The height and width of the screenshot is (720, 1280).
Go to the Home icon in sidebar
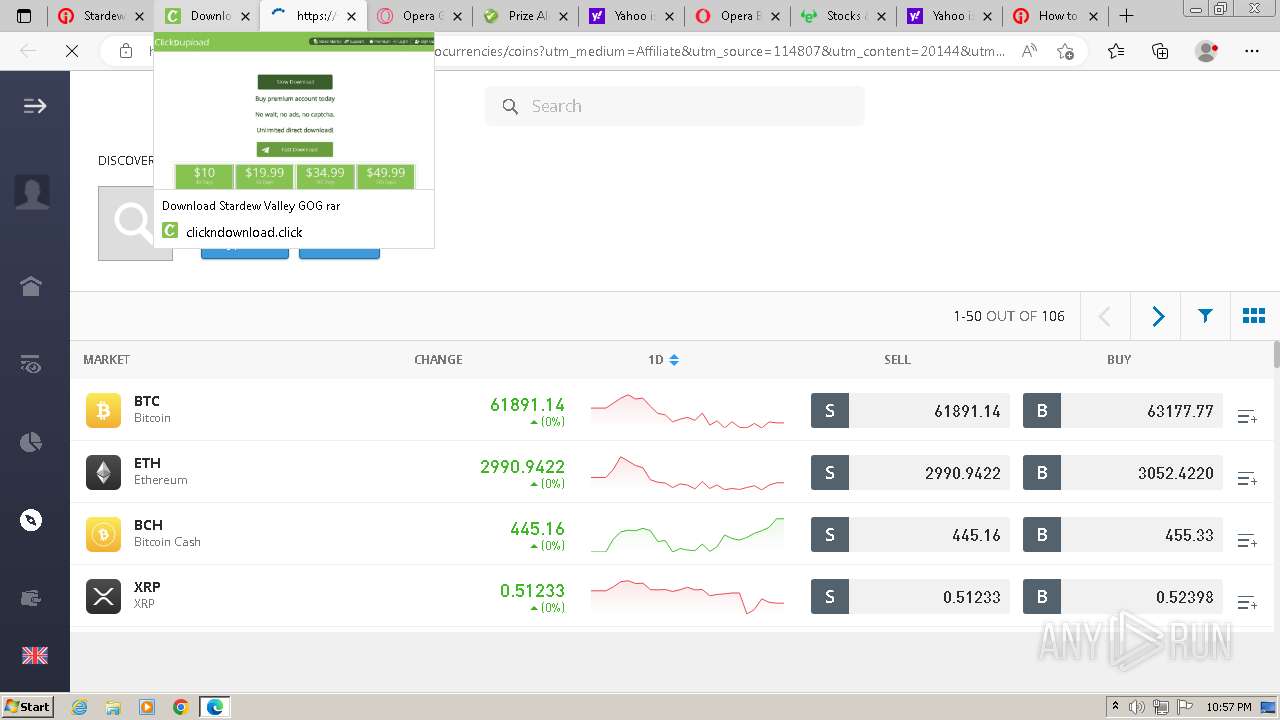(x=31, y=286)
